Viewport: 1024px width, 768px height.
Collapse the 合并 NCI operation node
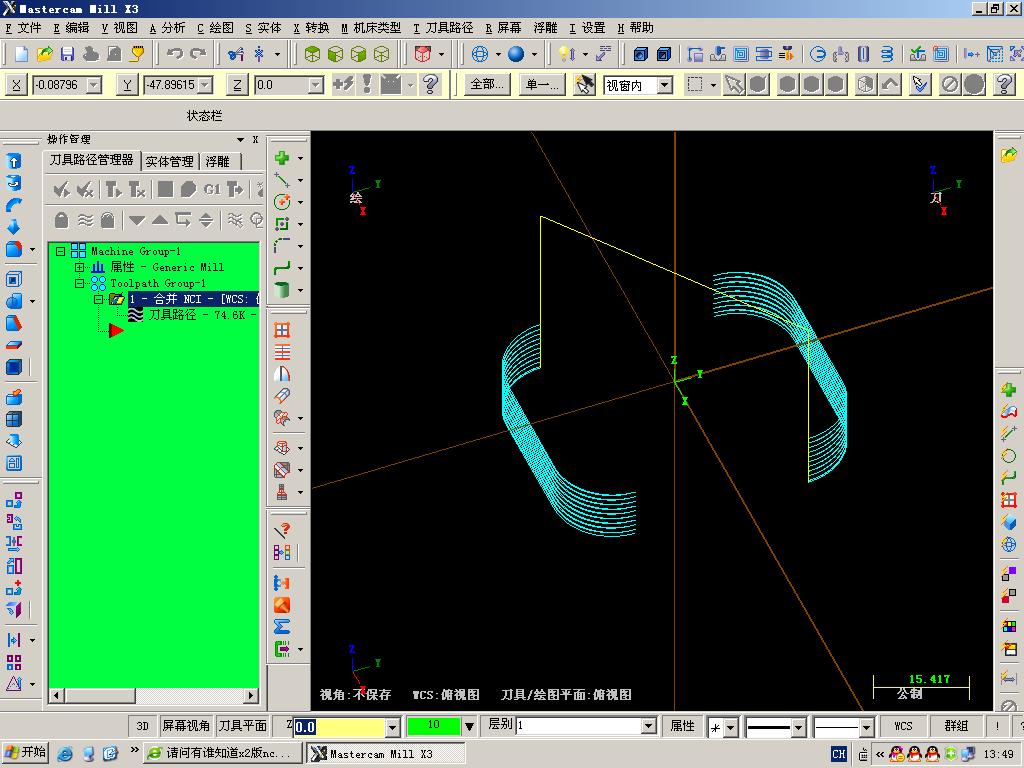[99, 299]
